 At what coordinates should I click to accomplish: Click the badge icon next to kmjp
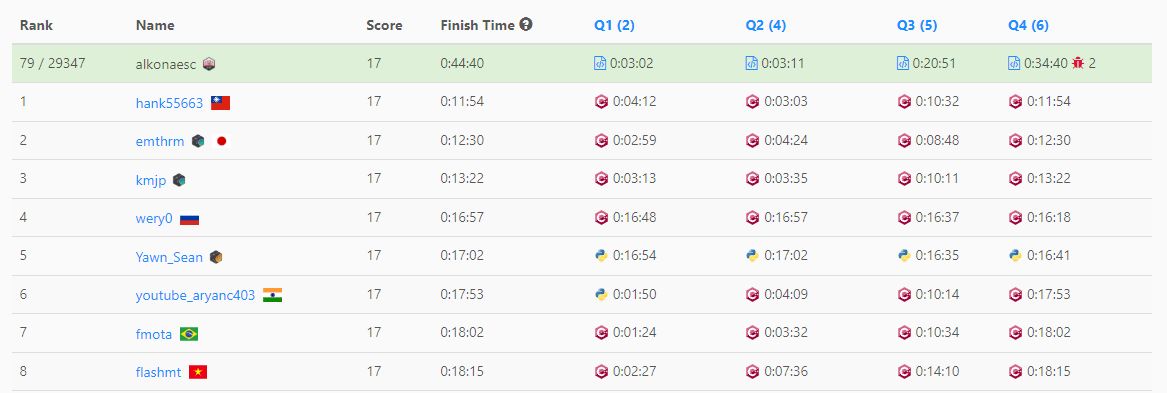(179, 179)
